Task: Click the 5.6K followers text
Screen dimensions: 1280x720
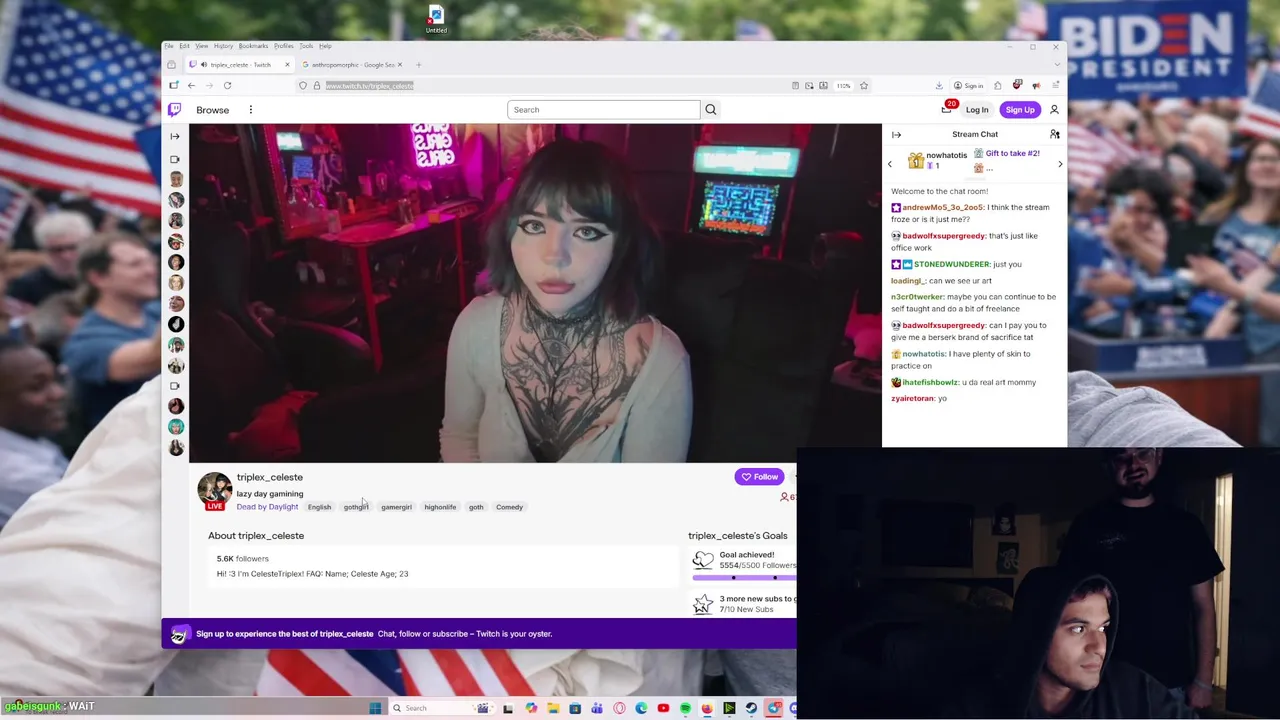Action: pyautogui.click(x=243, y=559)
